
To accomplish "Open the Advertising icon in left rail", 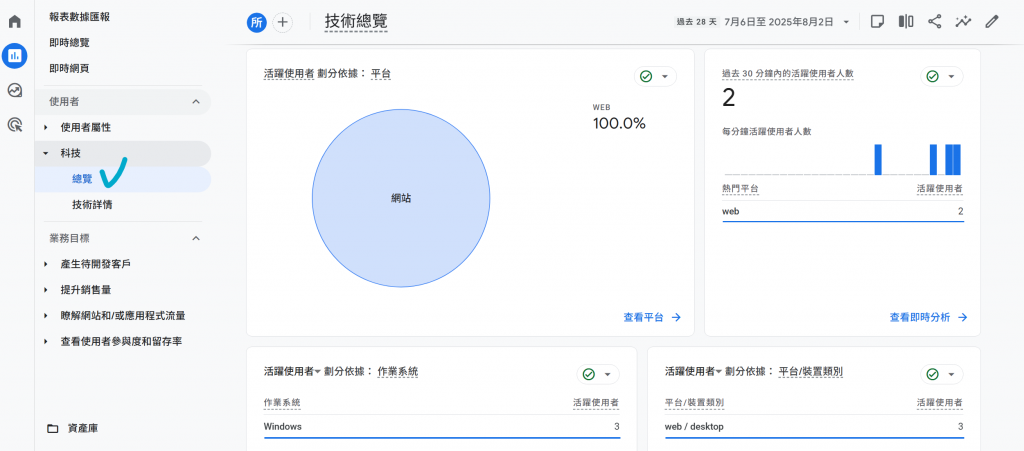I will click(15, 125).
